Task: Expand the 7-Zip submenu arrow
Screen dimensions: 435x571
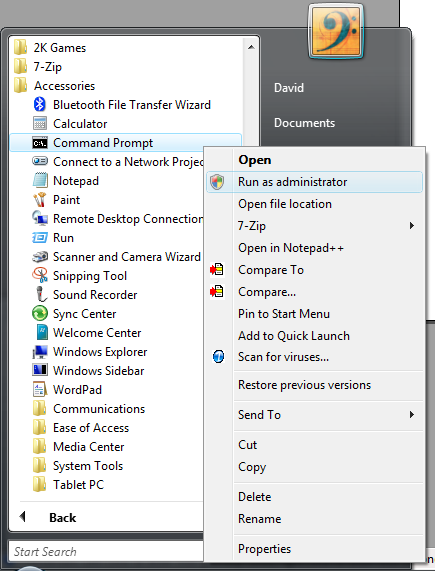Action: click(x=412, y=225)
